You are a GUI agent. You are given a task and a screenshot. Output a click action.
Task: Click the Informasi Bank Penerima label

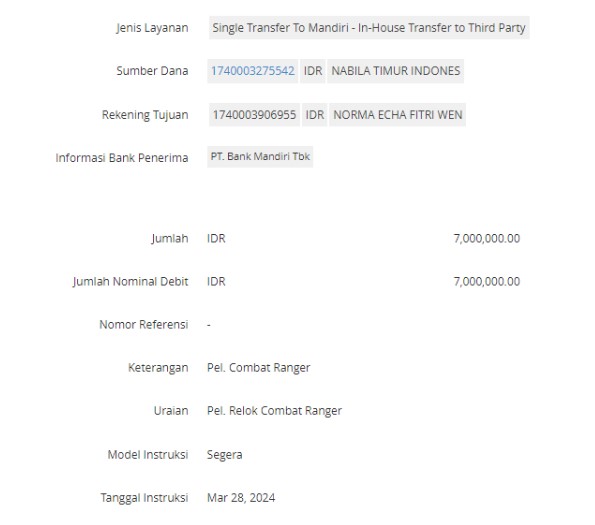122,158
